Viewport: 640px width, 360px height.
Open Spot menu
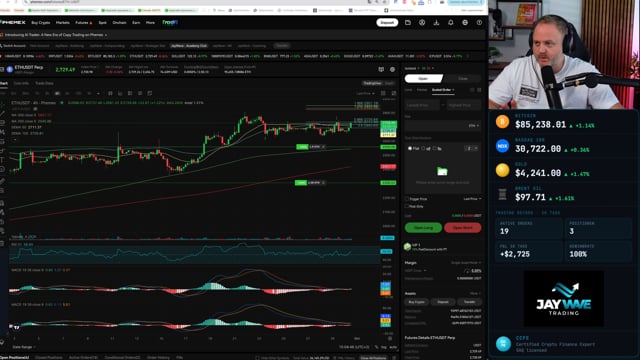coord(102,23)
